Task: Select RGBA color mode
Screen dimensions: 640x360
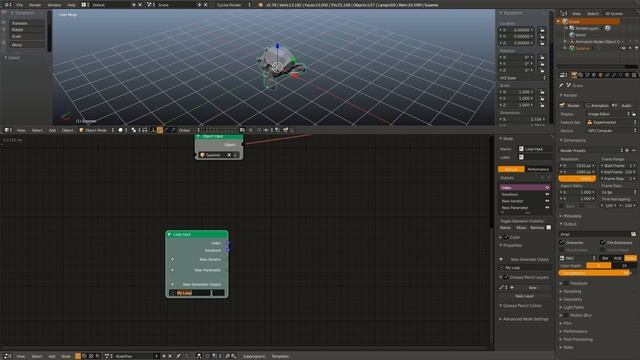Action: click(631, 258)
